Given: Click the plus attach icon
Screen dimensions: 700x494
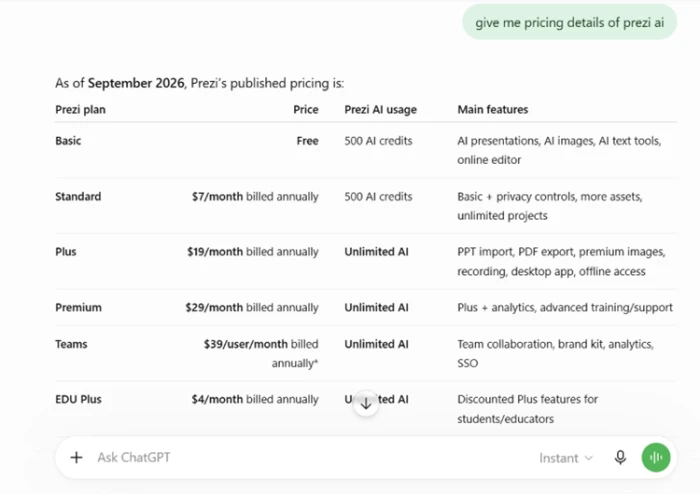Looking at the screenshot, I should pyautogui.click(x=76, y=457).
